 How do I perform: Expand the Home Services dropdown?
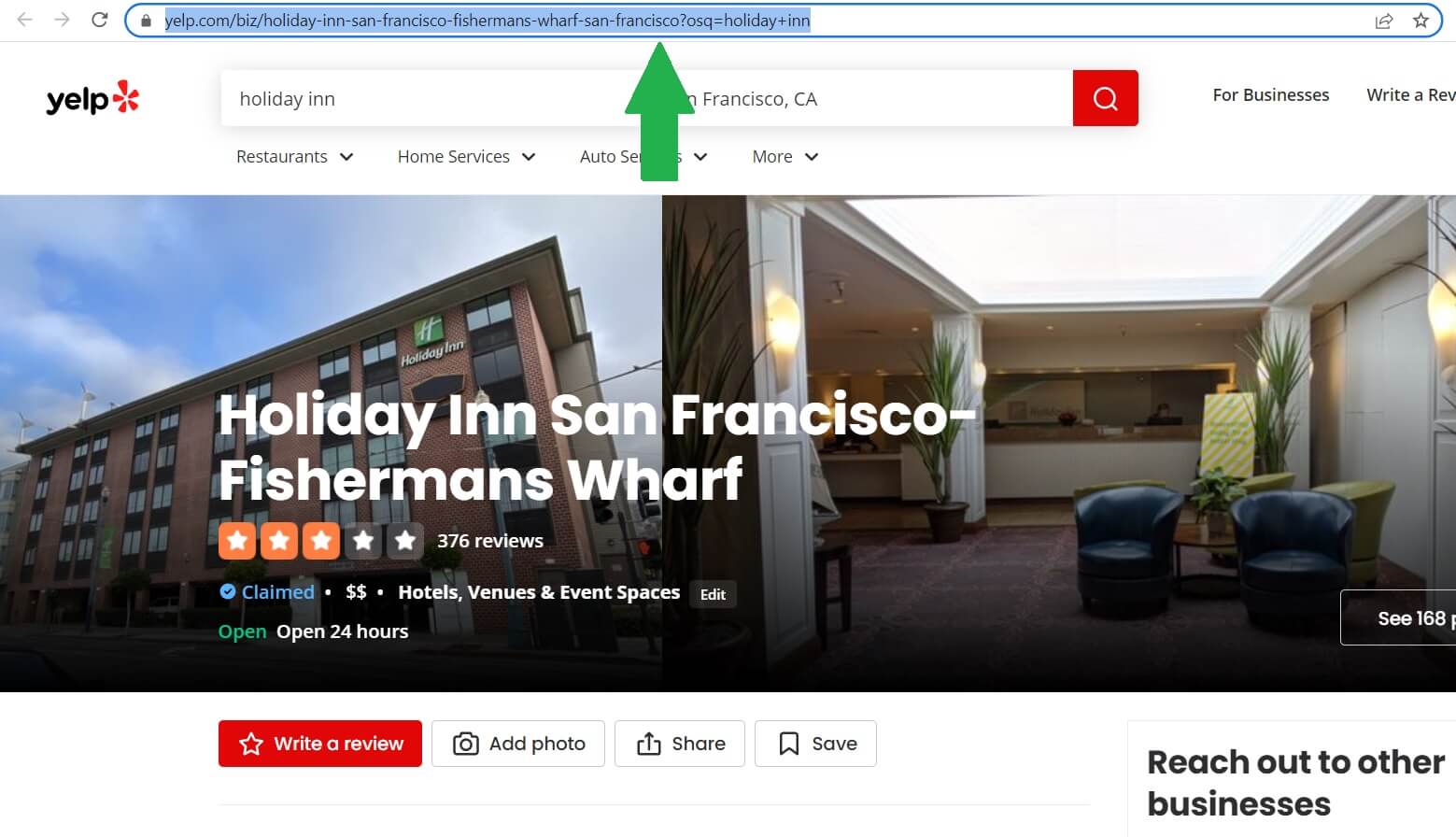466,157
